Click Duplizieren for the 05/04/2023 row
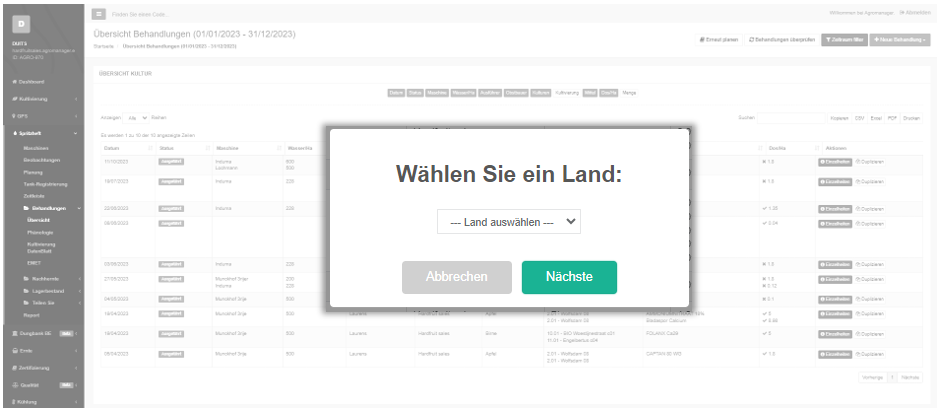Viewport: 945px width, 413px height. [870, 355]
